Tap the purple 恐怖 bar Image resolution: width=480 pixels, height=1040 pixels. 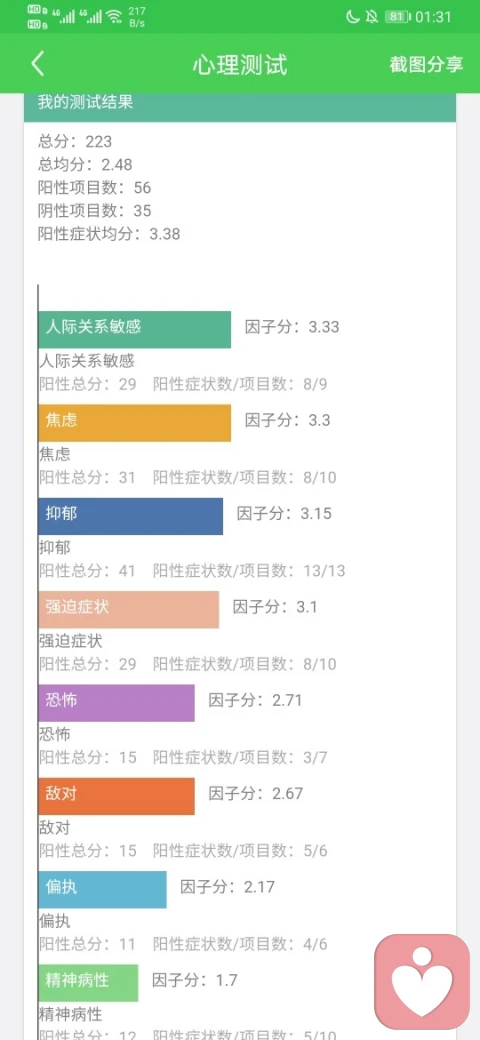117,703
